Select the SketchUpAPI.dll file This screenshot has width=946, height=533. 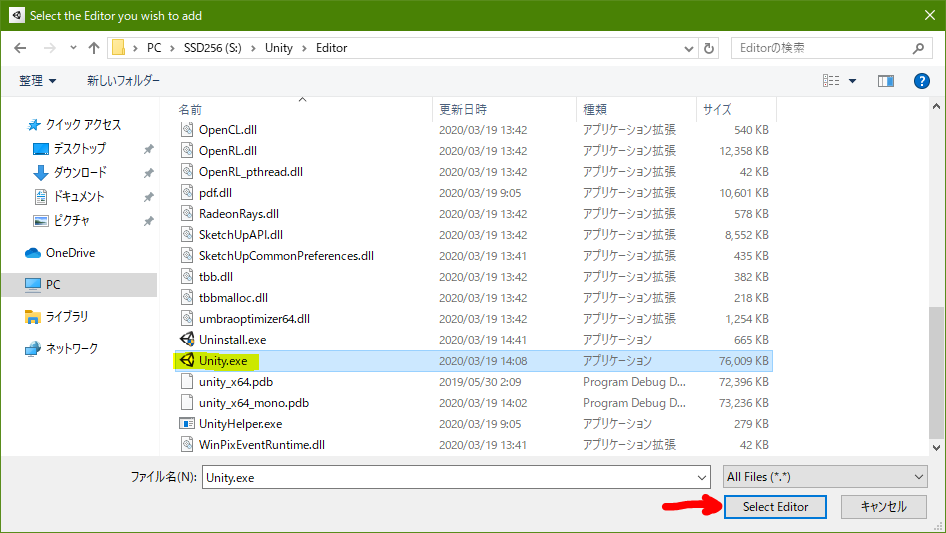(241, 235)
